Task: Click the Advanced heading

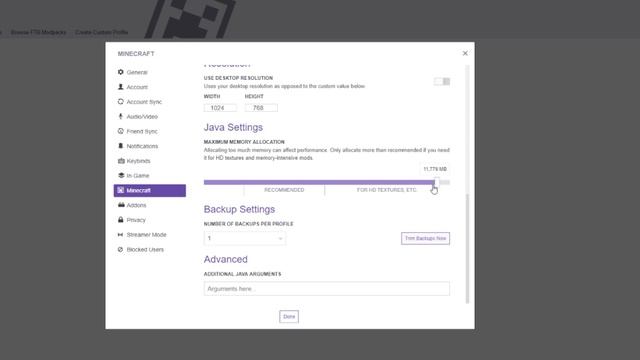Action: click(x=225, y=259)
